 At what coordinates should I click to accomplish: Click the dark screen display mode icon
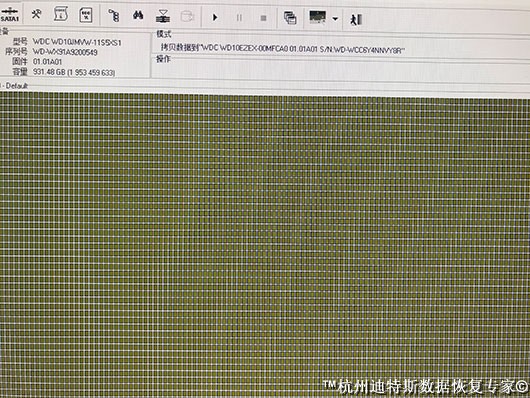click(317, 17)
